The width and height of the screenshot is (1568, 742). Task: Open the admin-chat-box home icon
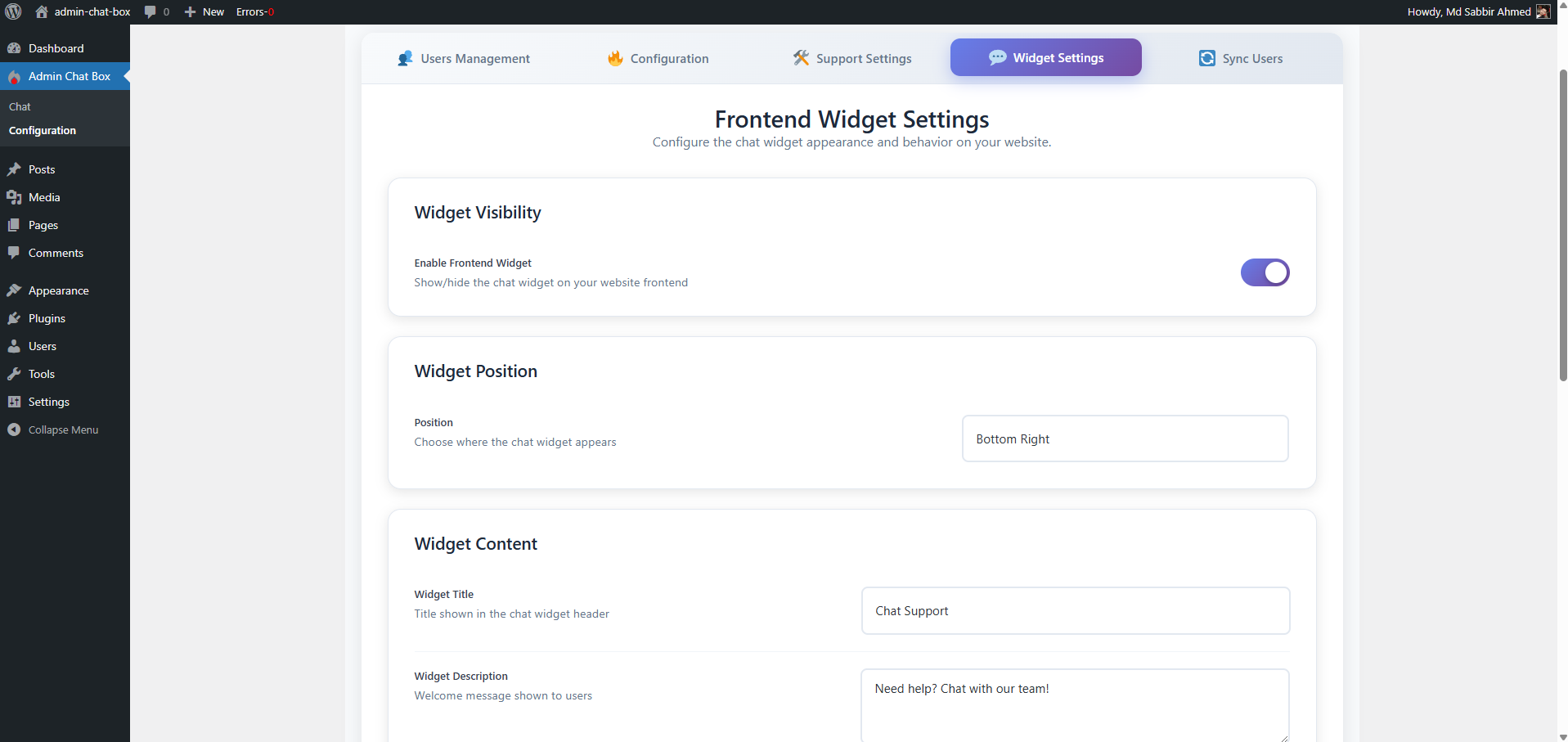click(x=42, y=11)
